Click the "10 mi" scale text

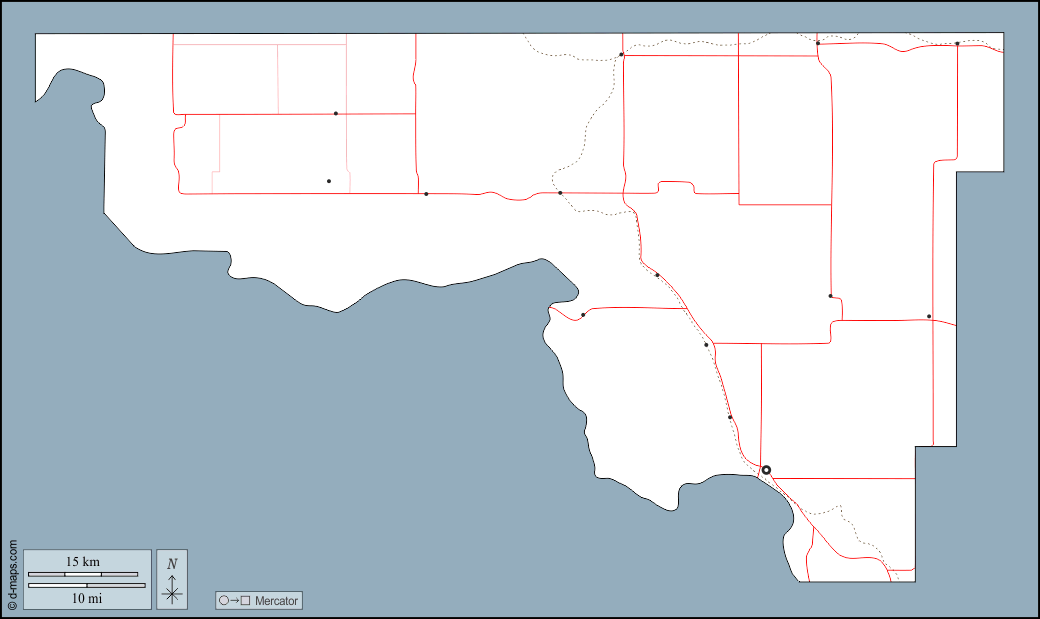point(87,598)
